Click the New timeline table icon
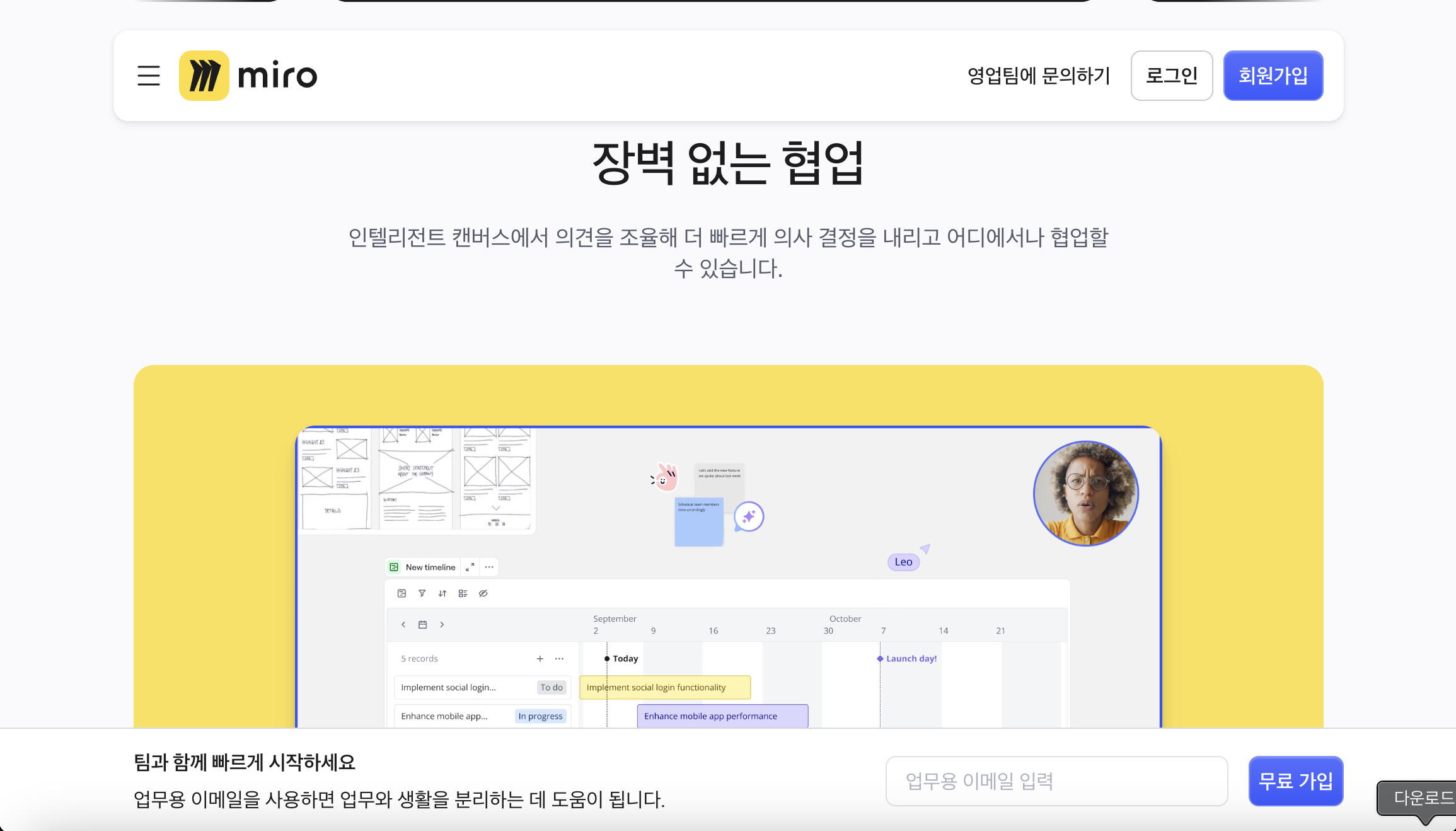Image resolution: width=1456 pixels, height=831 pixels. coord(394,567)
